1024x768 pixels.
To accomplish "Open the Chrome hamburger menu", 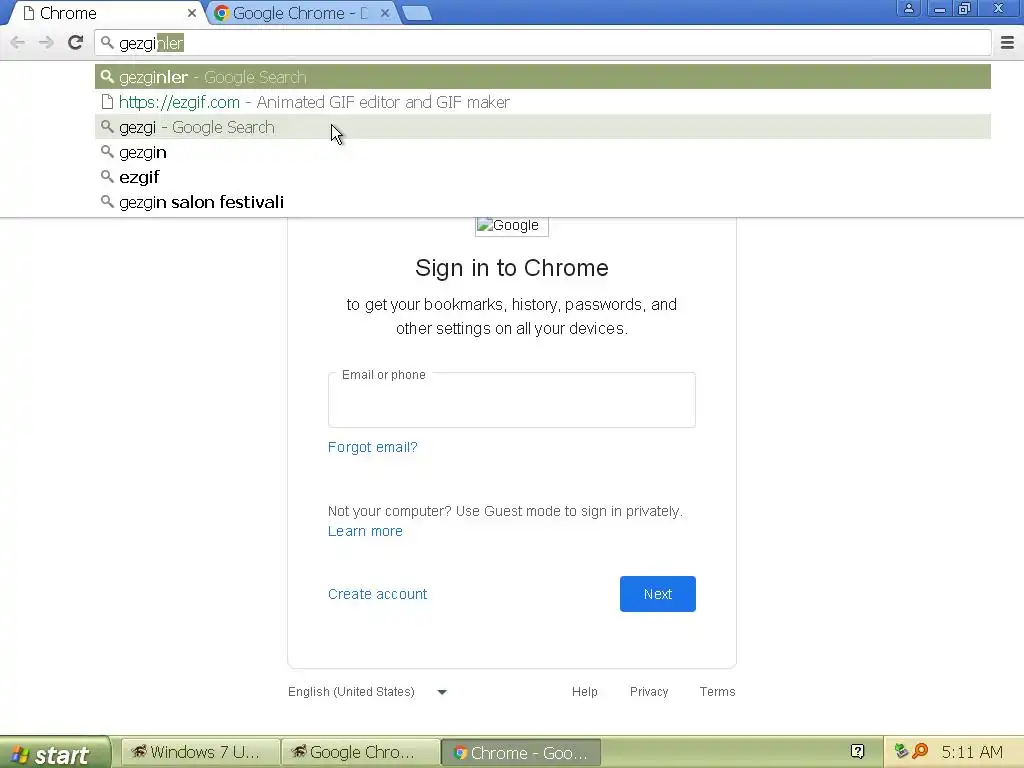I will [x=1007, y=43].
